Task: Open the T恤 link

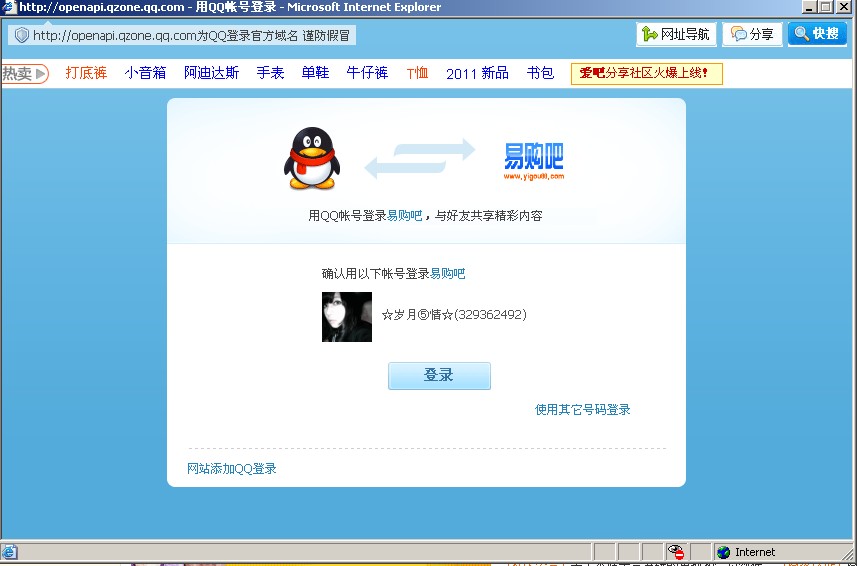Action: point(417,73)
